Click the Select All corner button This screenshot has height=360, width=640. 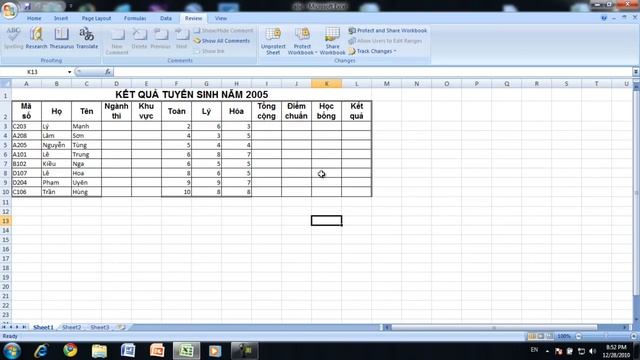tap(6, 84)
